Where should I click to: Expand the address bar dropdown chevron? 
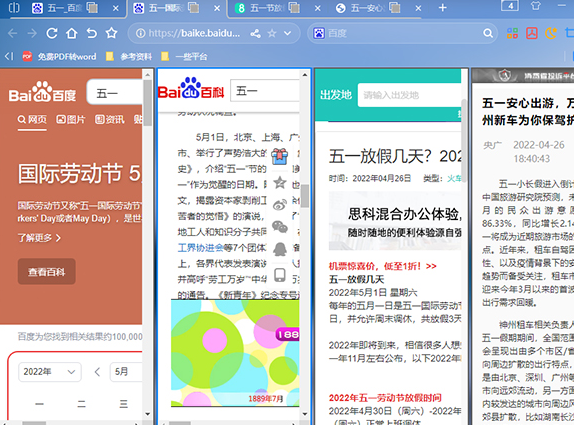[288, 33]
